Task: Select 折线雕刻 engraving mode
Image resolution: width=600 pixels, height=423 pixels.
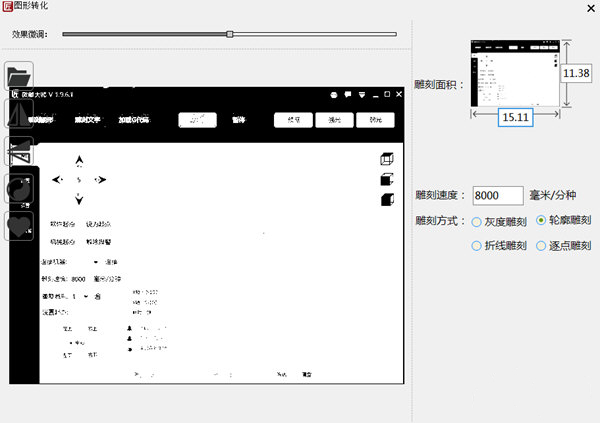Action: pos(477,245)
